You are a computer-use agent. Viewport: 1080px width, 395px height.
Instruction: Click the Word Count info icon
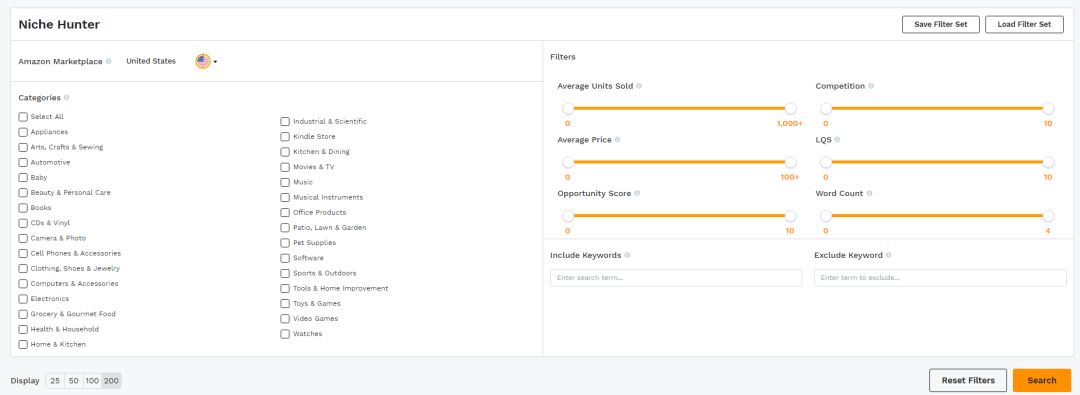tap(869, 194)
